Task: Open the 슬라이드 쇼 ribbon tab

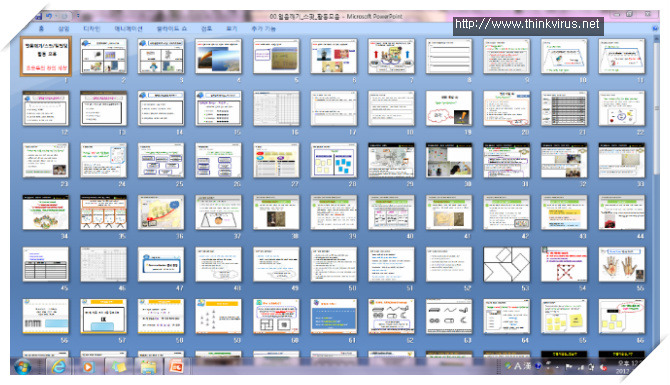Action: (x=172, y=29)
